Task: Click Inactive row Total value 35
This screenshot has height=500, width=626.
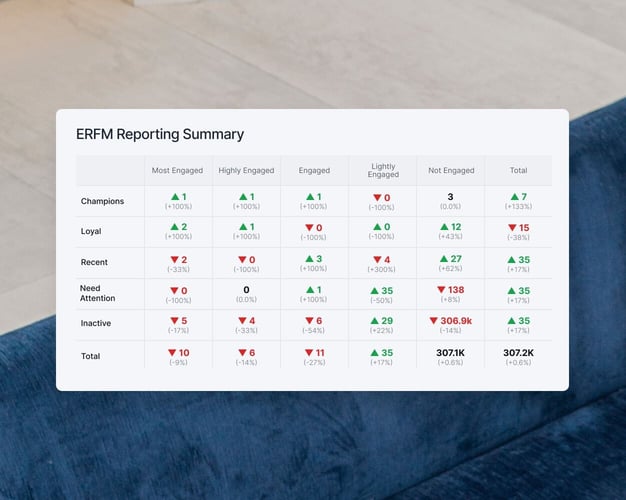Action: pyautogui.click(x=524, y=321)
